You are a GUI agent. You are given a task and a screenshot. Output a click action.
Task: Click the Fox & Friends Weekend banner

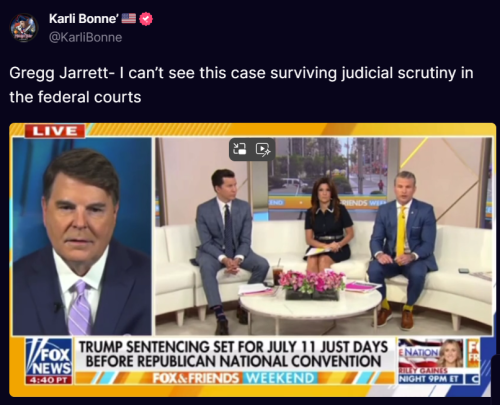[x=233, y=378]
